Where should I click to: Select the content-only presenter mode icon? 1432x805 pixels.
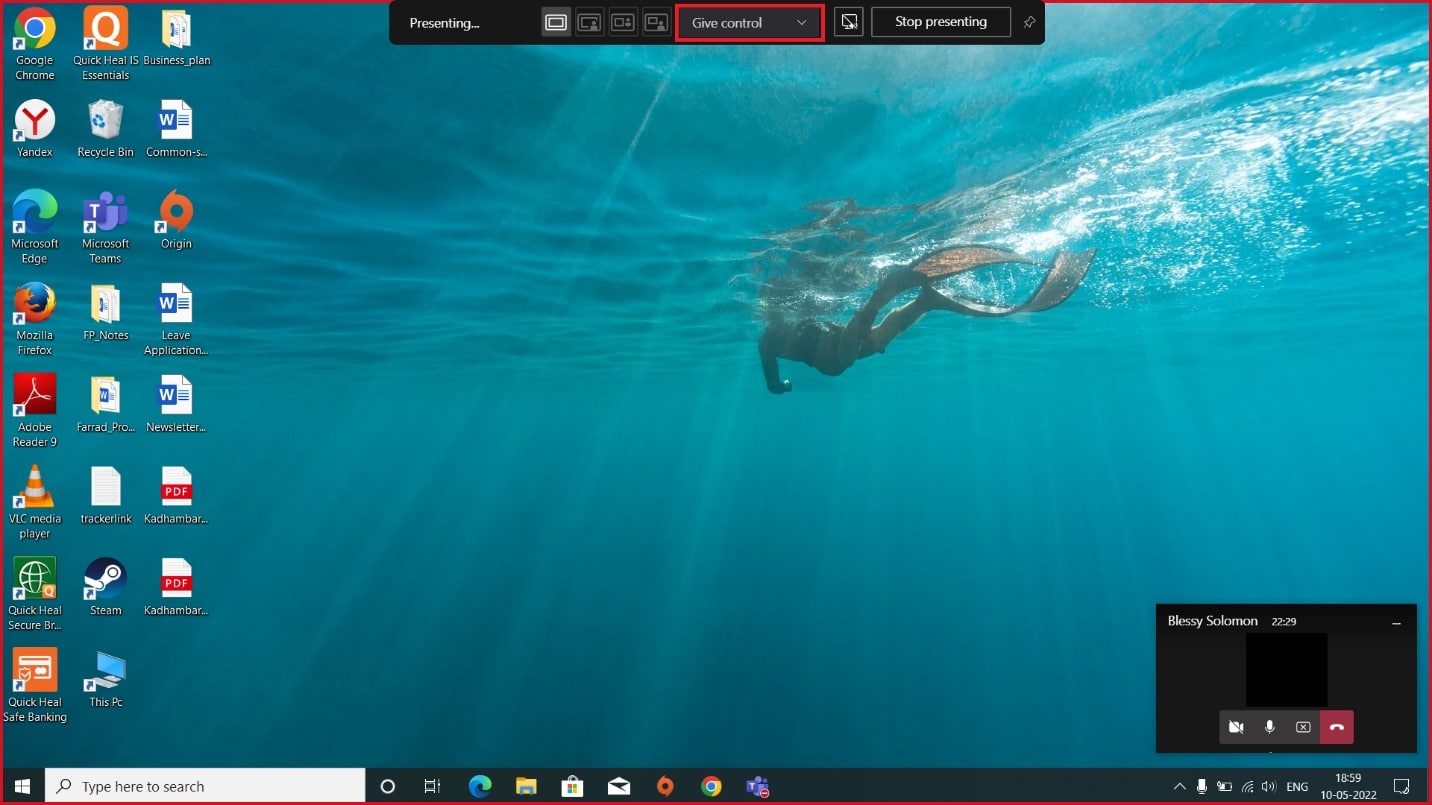coord(556,22)
